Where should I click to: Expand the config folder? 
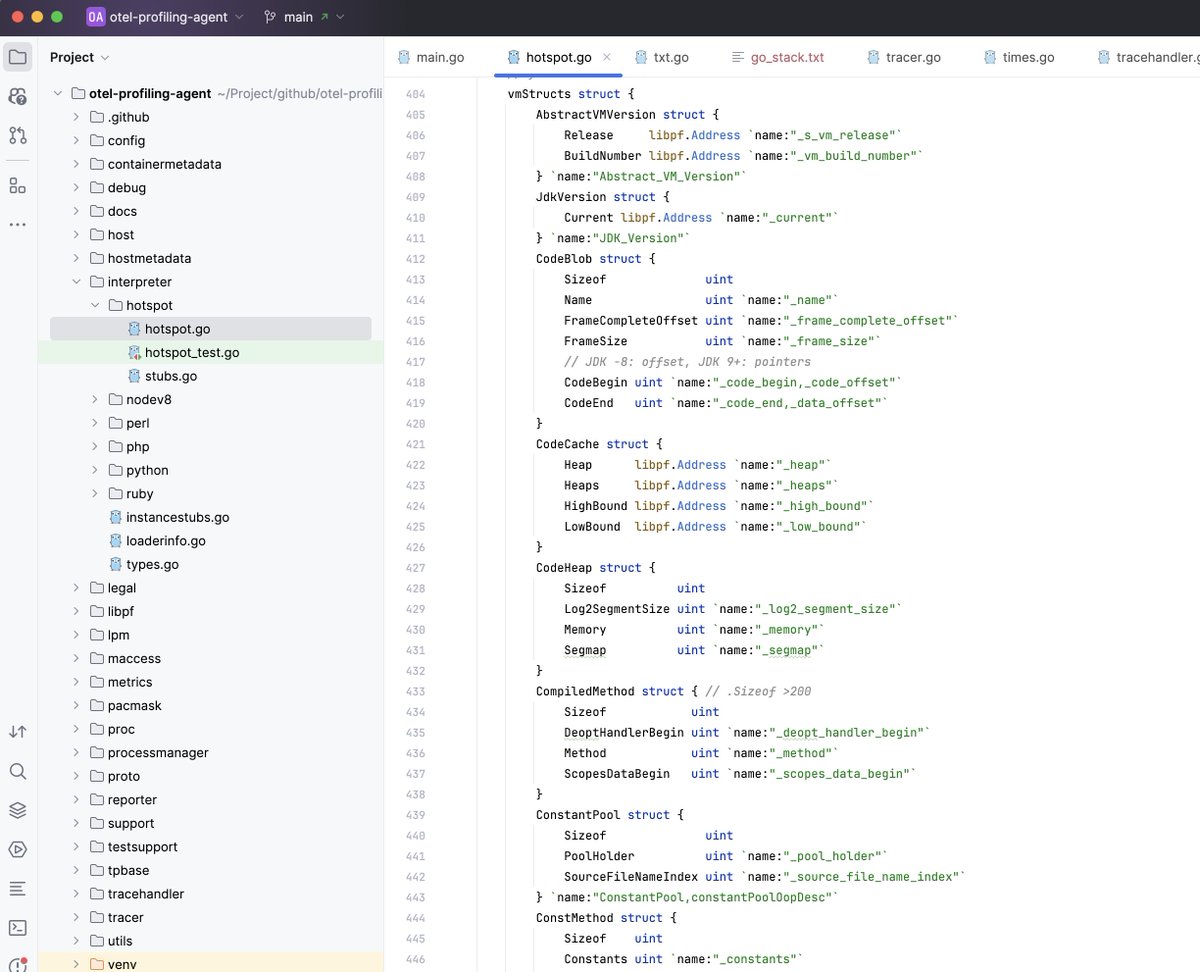(x=77, y=141)
